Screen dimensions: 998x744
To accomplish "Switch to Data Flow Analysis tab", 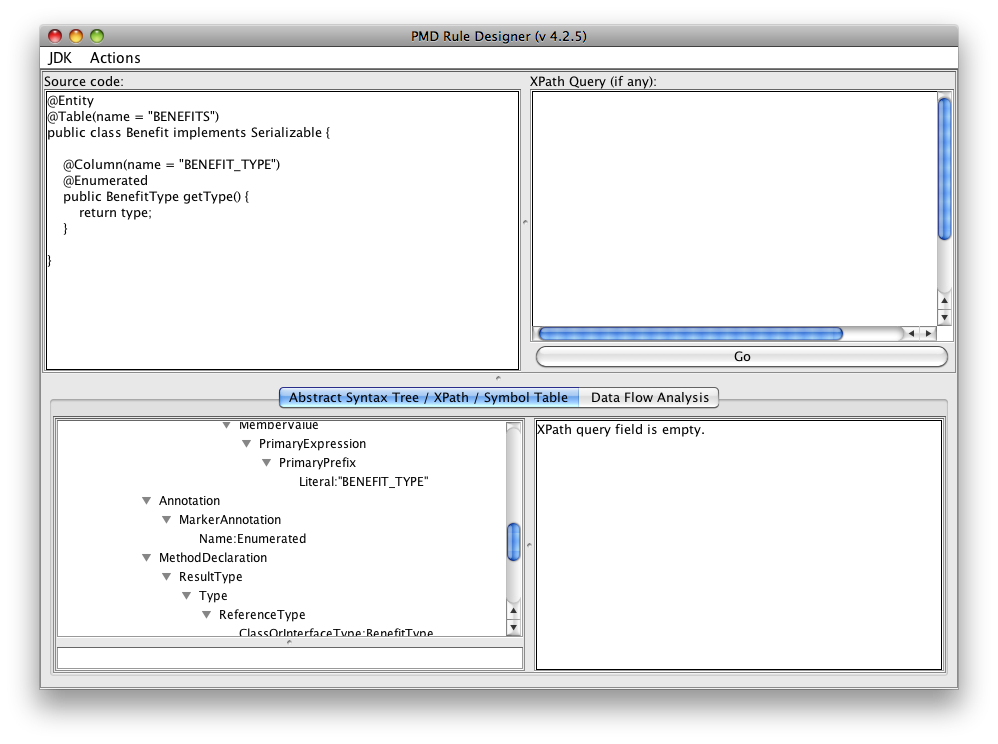I will [649, 398].
